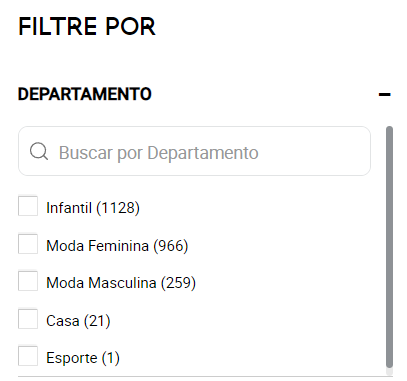Click the FILTRE POR heading
This screenshot has width=407, height=381.
tap(87, 26)
